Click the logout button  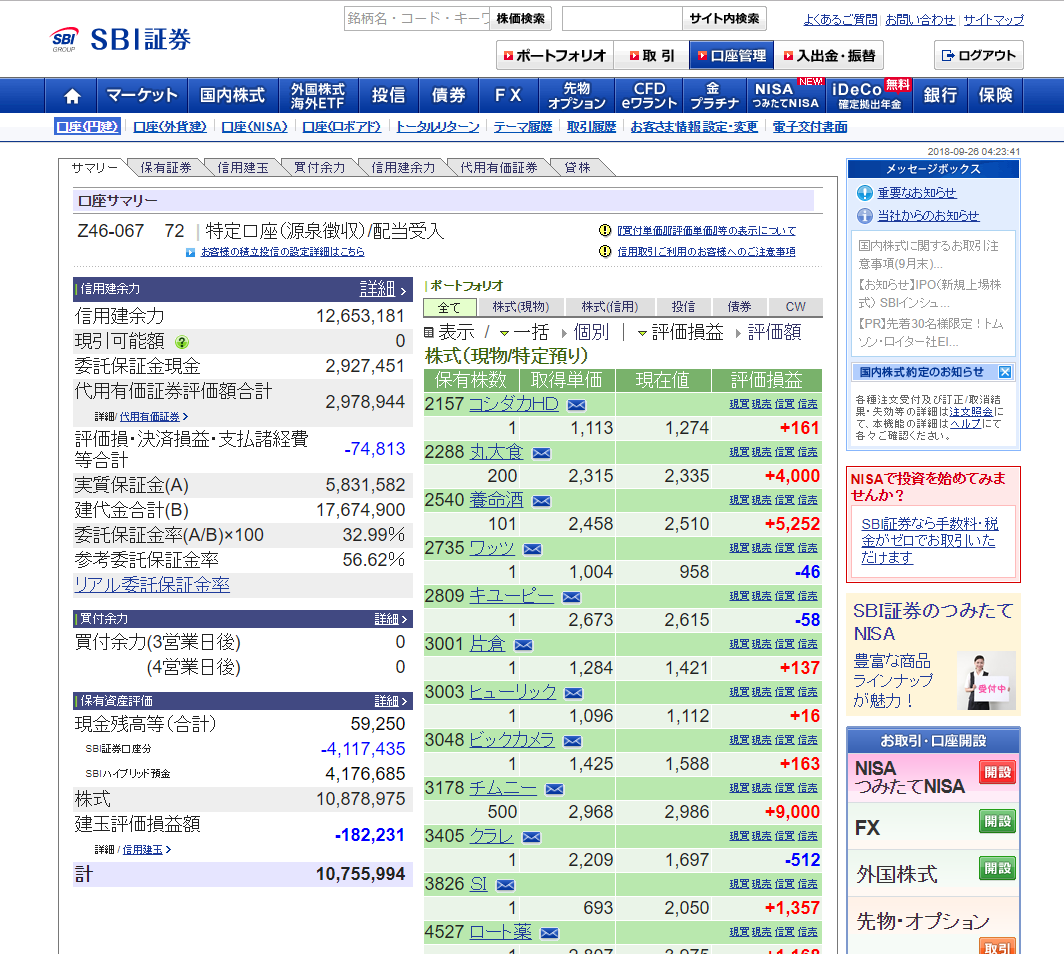978,56
